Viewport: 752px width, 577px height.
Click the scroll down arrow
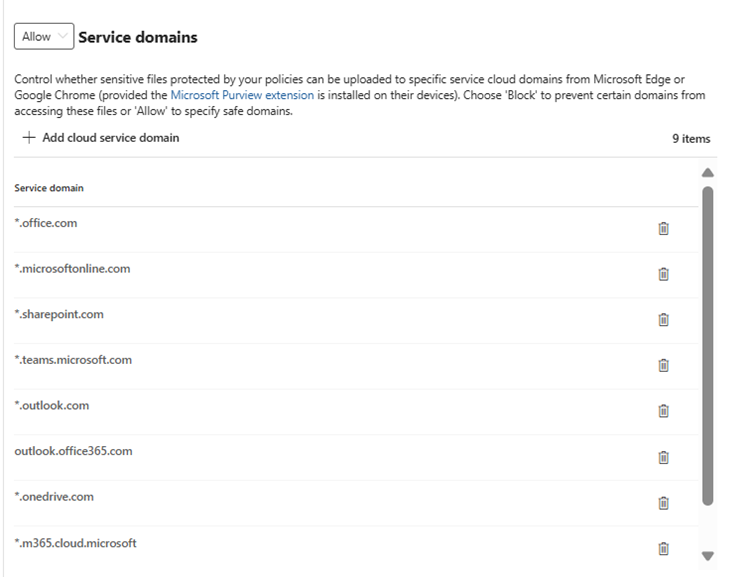coord(708,555)
